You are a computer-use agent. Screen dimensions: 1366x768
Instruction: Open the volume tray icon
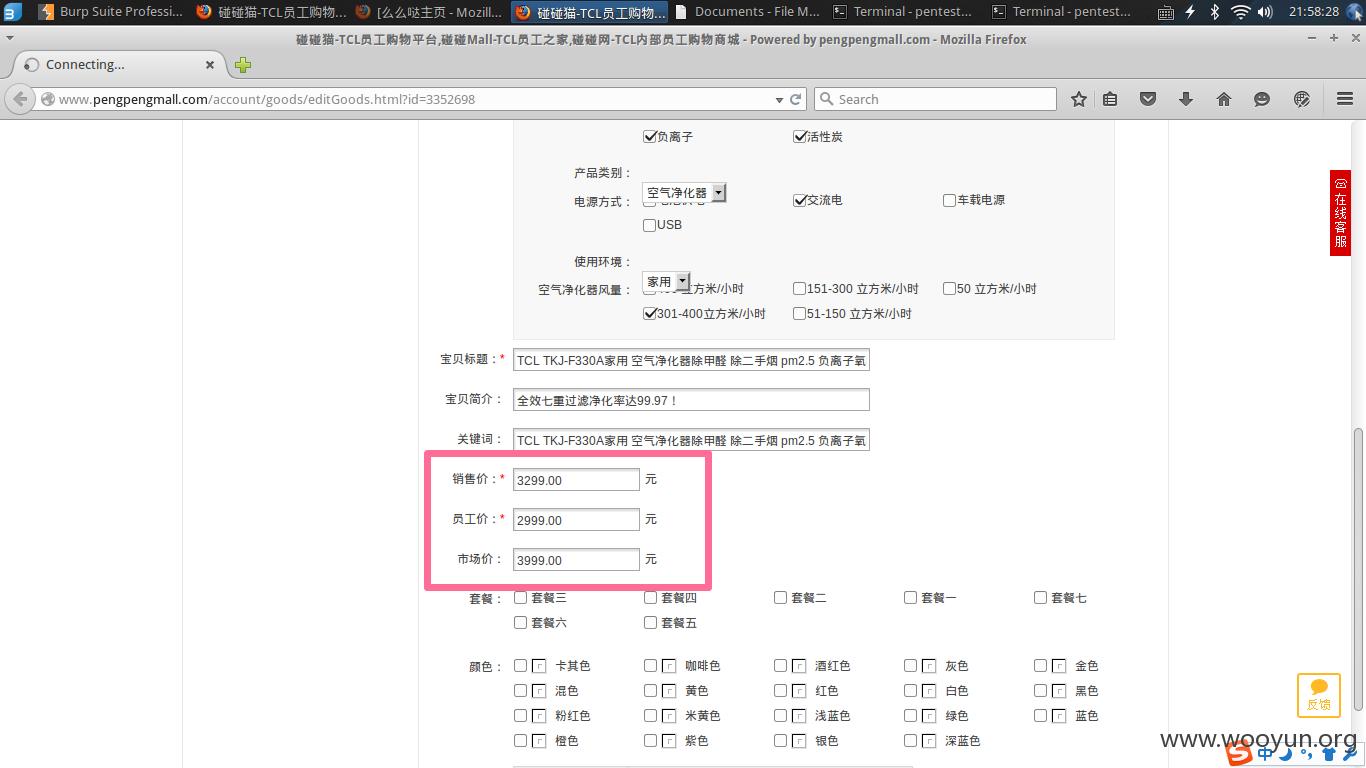coord(1265,12)
